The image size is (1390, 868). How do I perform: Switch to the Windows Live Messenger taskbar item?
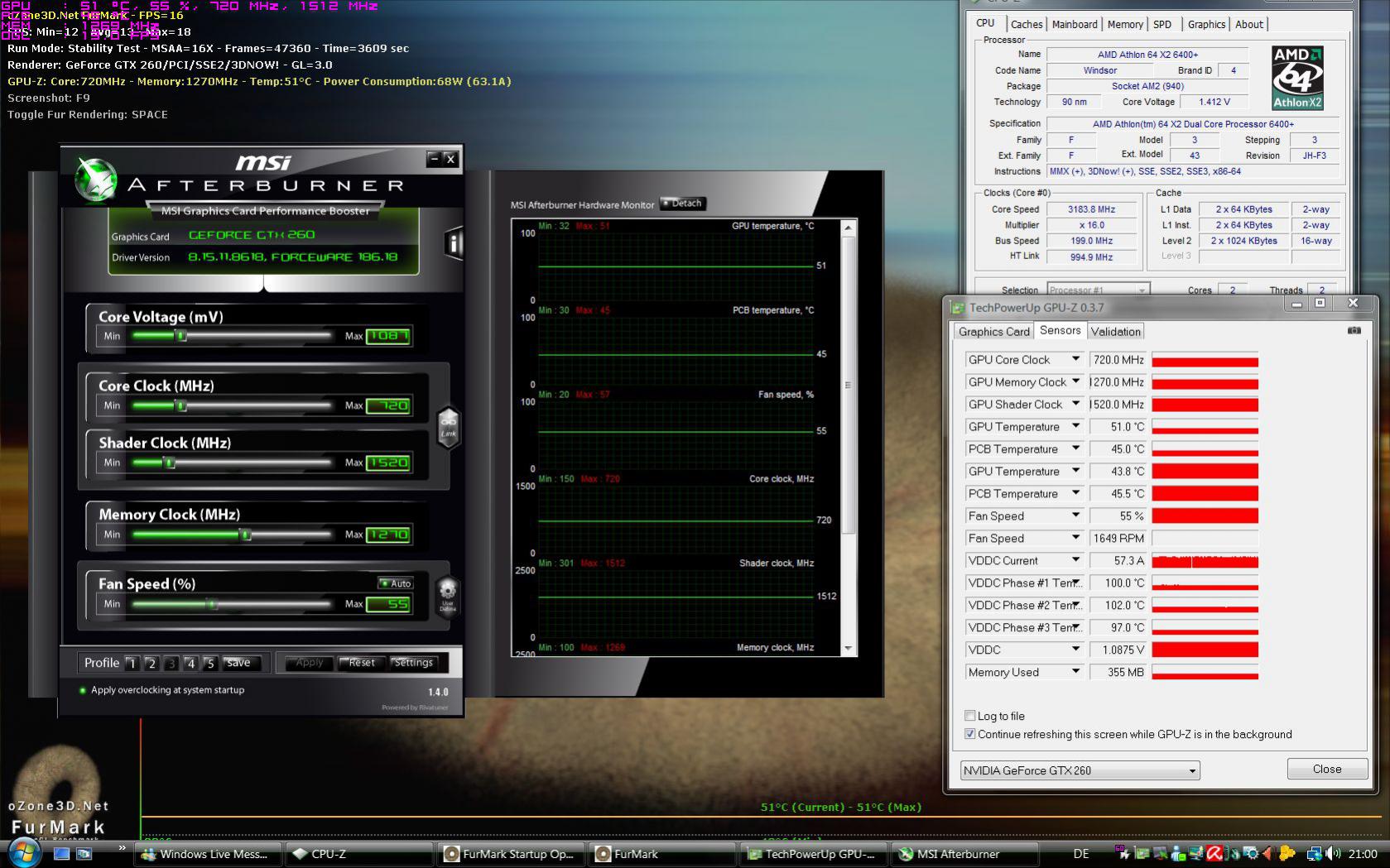[x=207, y=854]
